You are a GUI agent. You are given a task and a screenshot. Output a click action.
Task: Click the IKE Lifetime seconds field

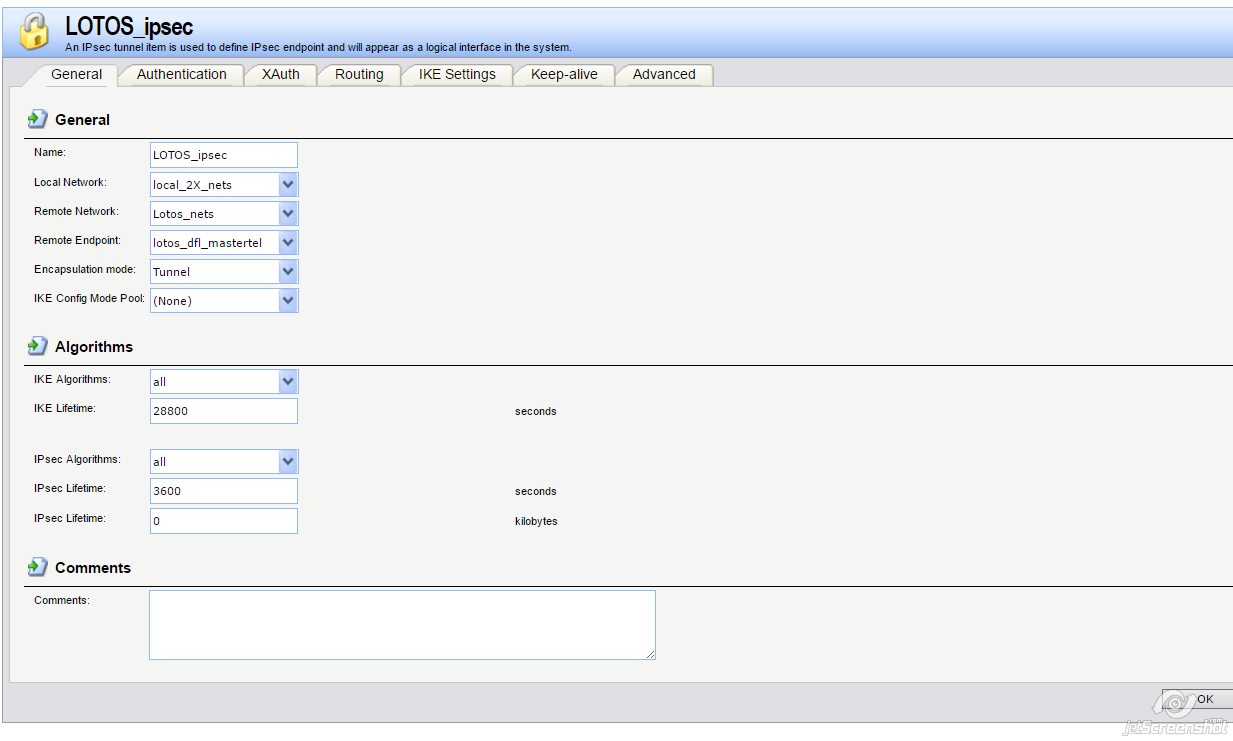[x=224, y=411]
